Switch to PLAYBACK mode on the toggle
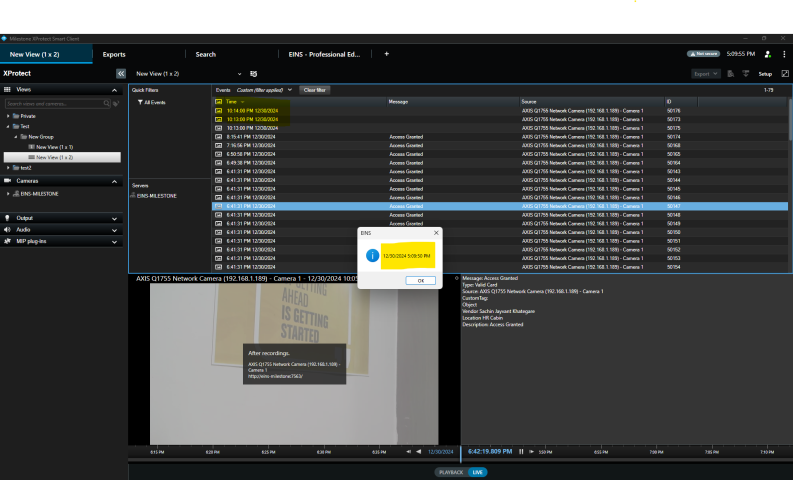793x480 pixels. coord(453,472)
